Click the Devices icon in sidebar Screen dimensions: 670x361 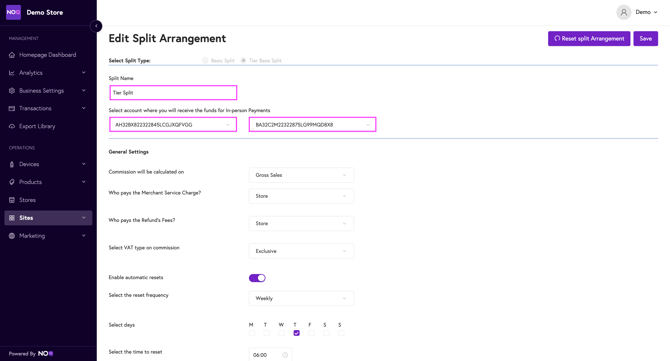point(12,164)
